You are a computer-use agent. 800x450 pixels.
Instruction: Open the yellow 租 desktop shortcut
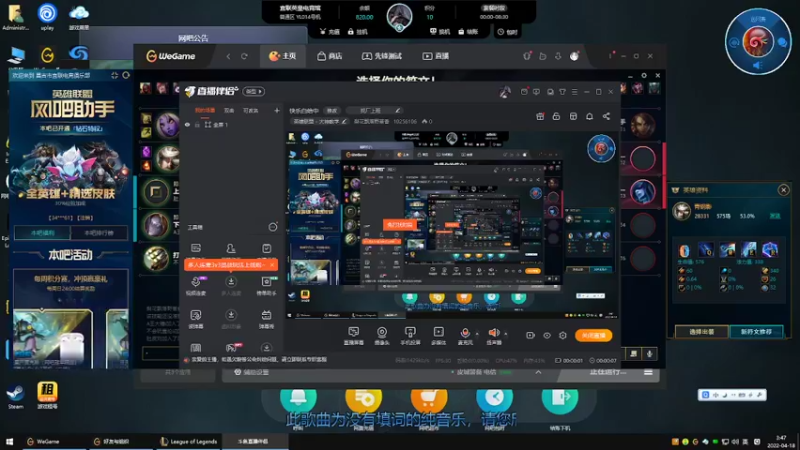(47, 395)
